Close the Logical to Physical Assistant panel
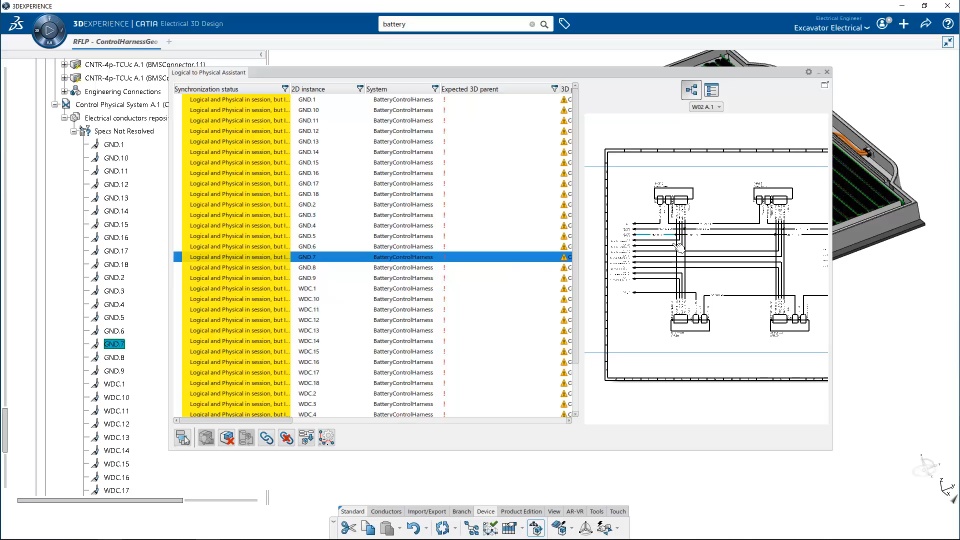The width and height of the screenshot is (960, 540). pos(827,72)
